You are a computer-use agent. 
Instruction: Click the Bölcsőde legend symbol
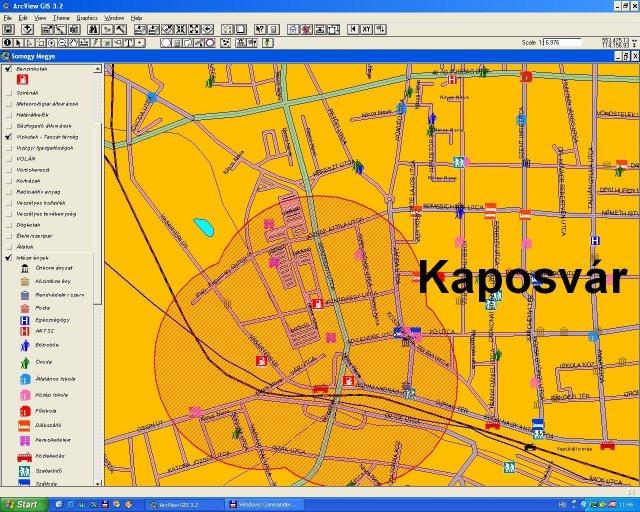point(25,344)
